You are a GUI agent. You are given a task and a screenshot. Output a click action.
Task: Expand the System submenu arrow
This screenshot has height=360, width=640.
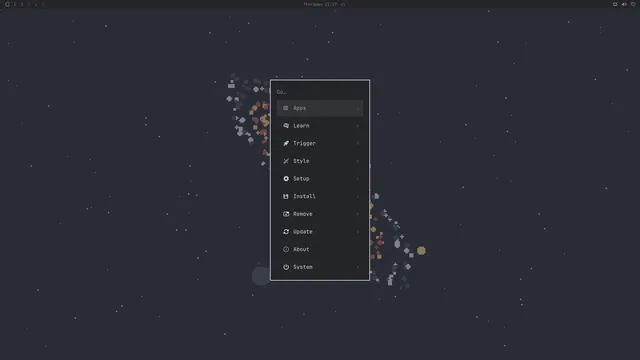click(x=358, y=267)
